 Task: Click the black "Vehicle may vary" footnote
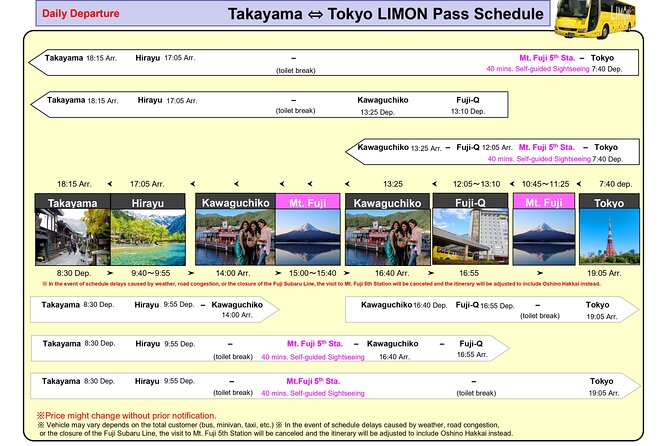[276, 429]
